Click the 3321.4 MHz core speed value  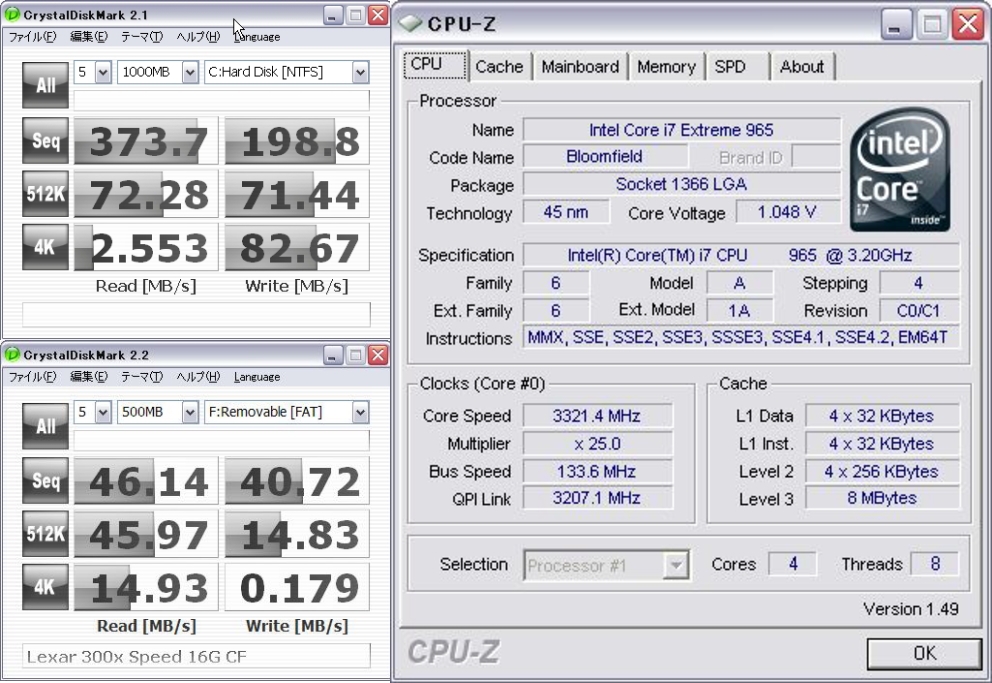tap(597, 415)
